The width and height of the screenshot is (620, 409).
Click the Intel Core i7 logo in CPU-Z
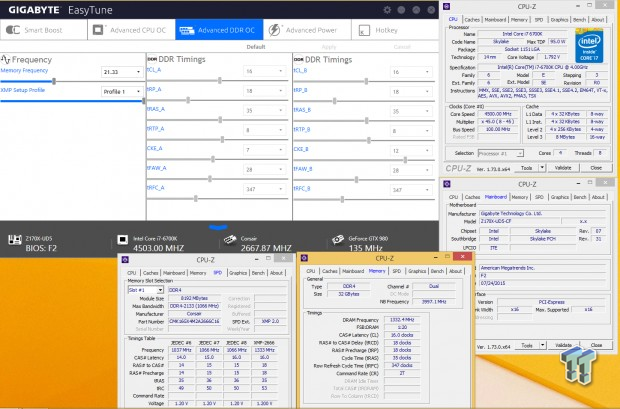pos(589,45)
